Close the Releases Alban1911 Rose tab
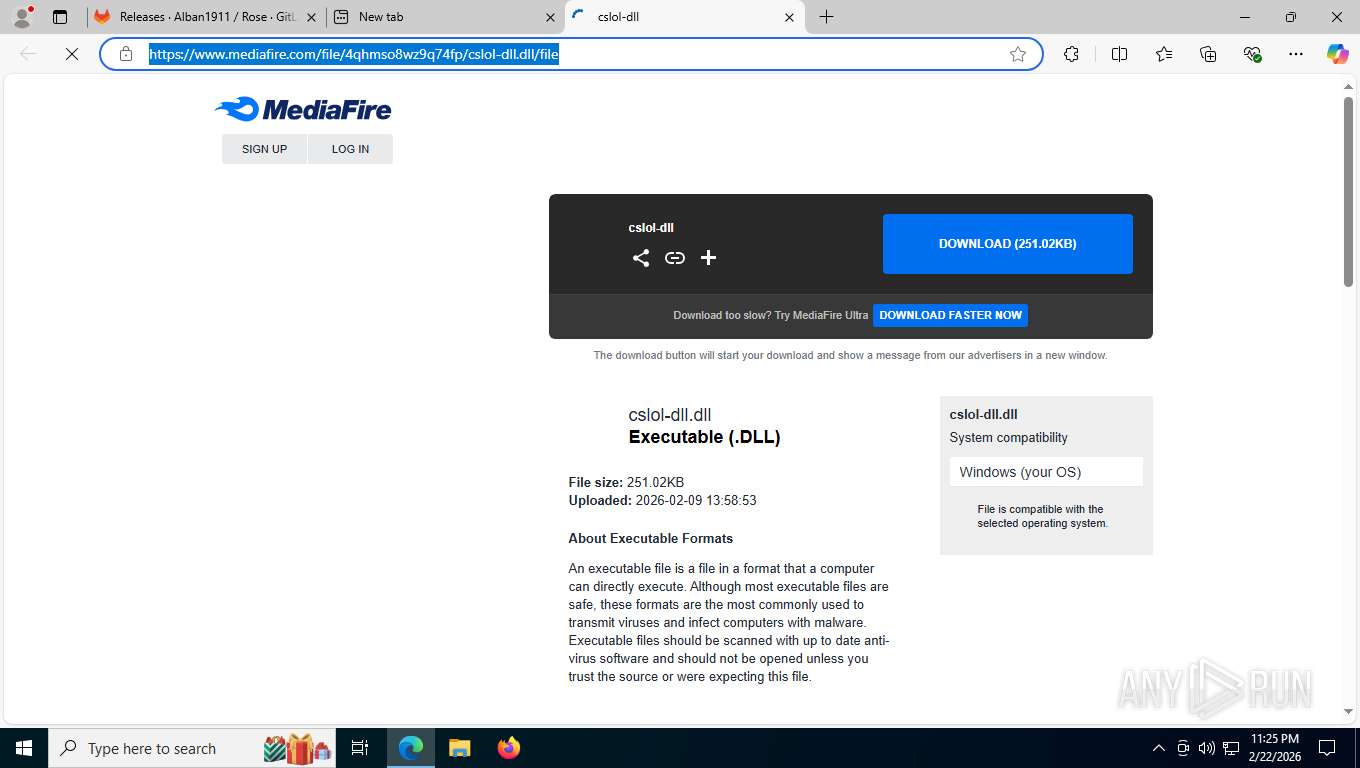Viewport: 1360px width, 768px height. 311,17
